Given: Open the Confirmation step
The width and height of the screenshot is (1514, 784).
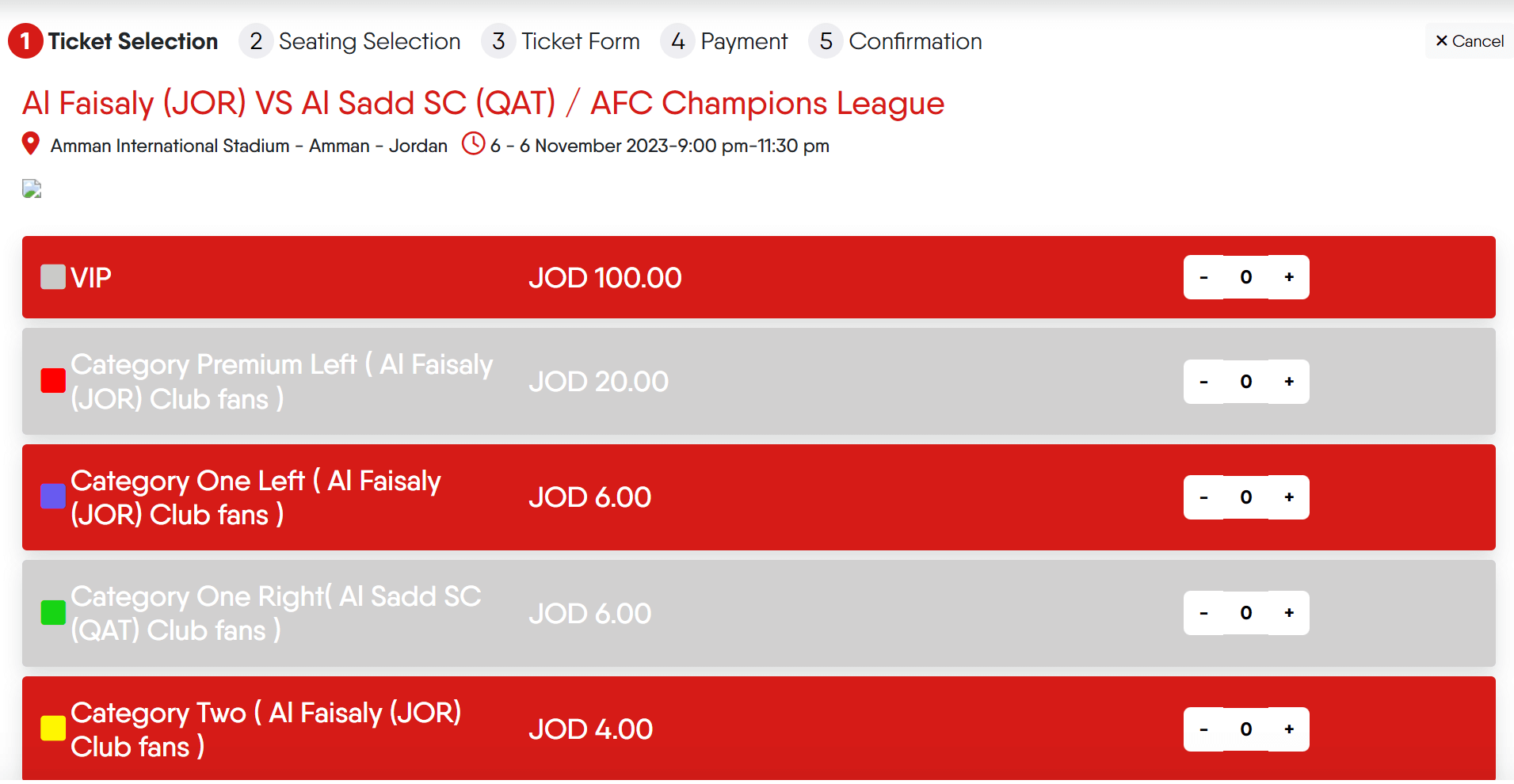Looking at the screenshot, I should click(x=895, y=41).
